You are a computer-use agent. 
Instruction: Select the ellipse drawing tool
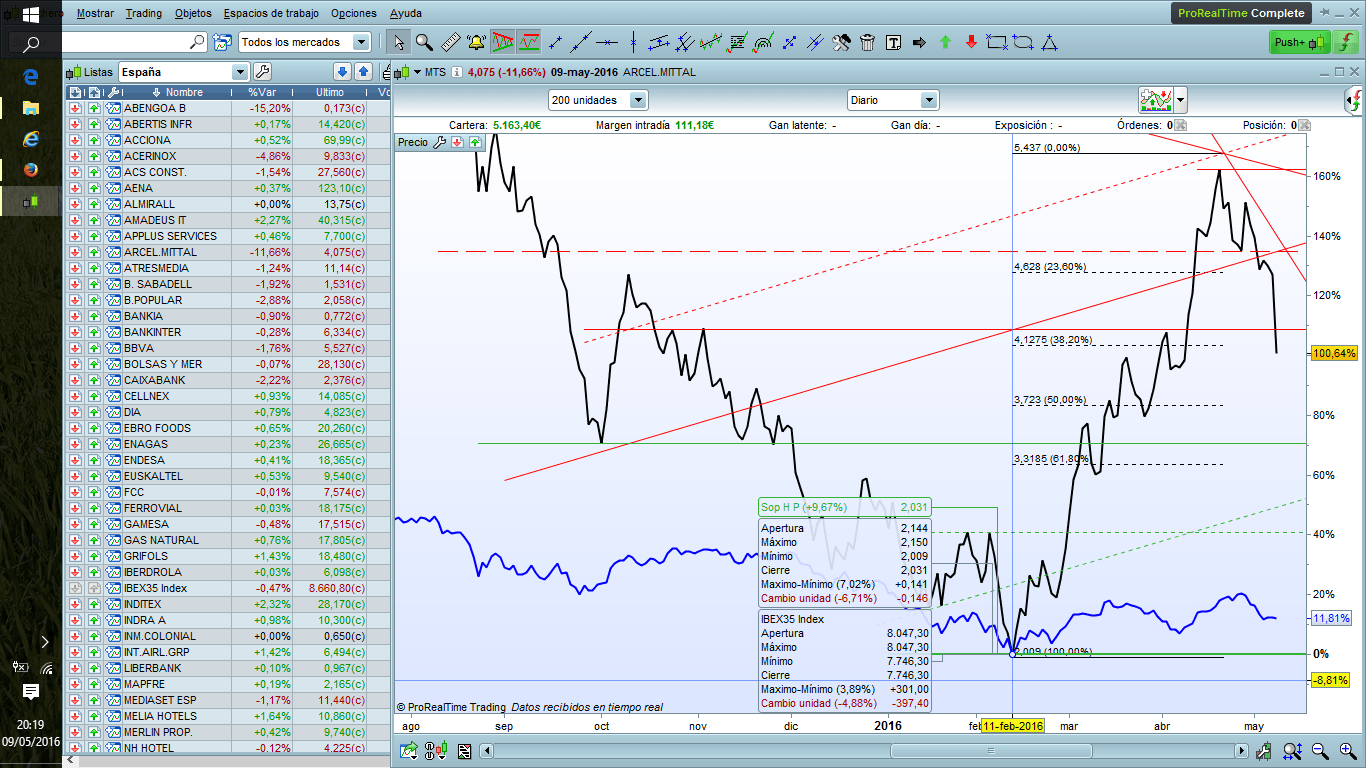tap(1023, 42)
